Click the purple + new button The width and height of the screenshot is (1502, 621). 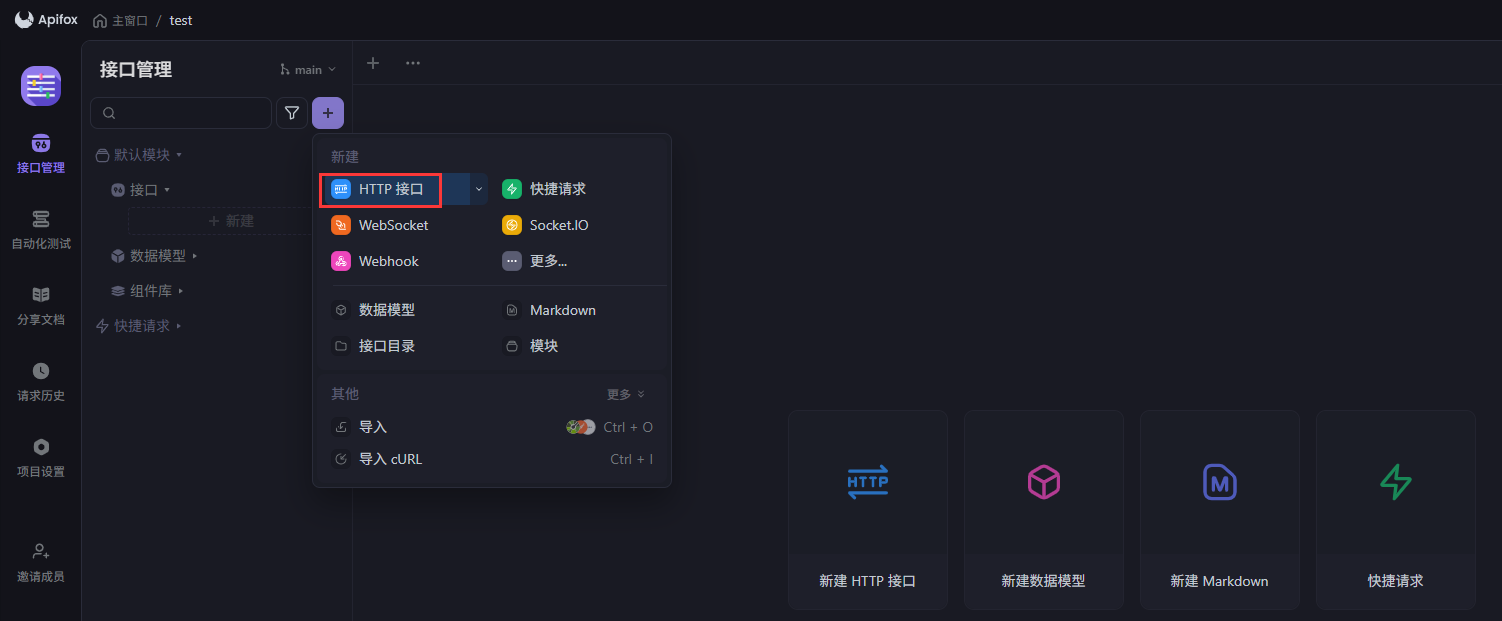328,112
